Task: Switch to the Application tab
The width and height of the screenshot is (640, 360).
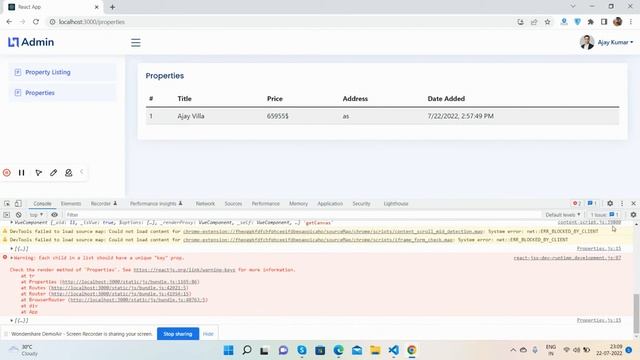Action: click(x=330, y=203)
